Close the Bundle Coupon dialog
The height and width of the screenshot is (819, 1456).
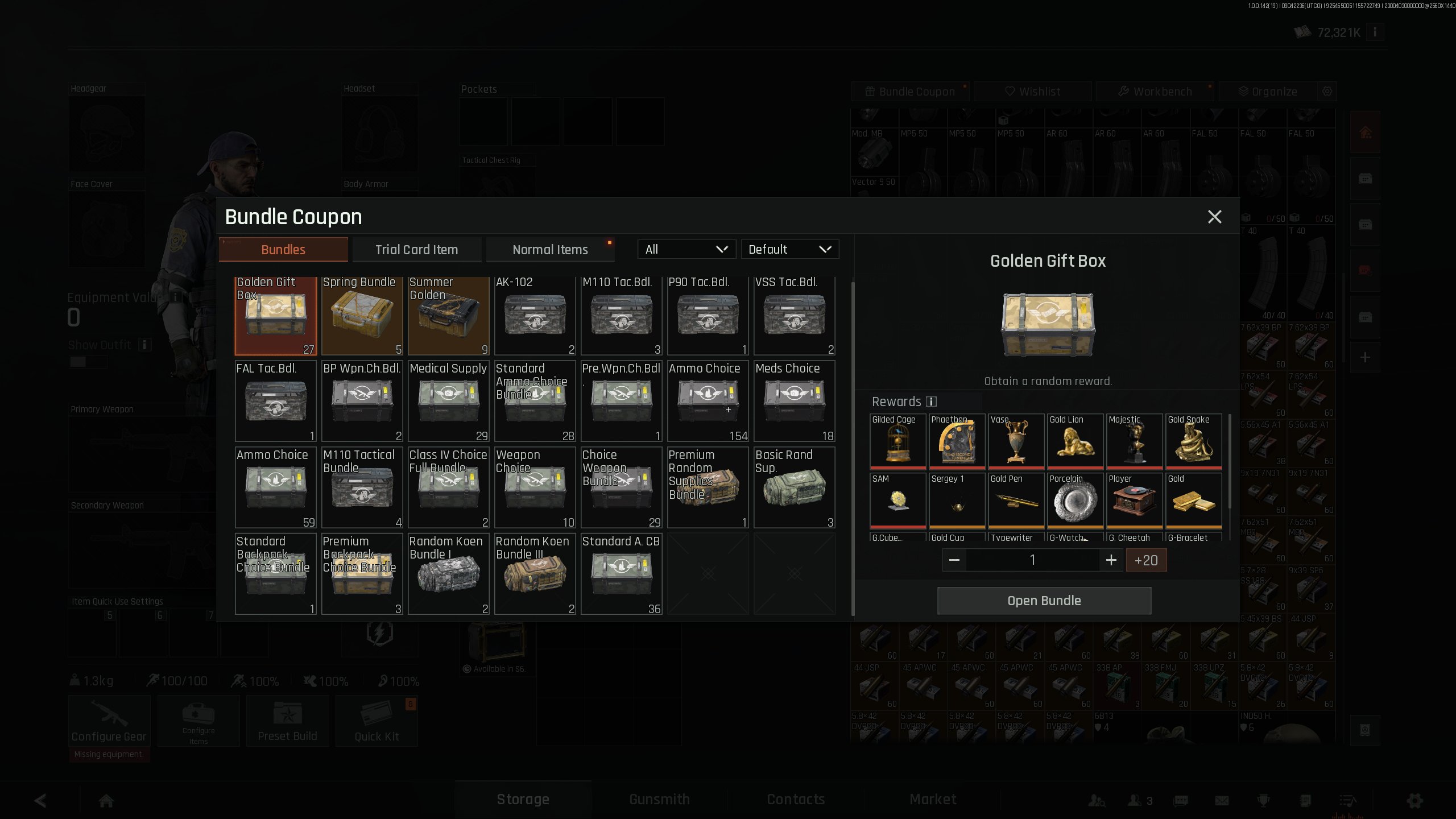(1214, 217)
